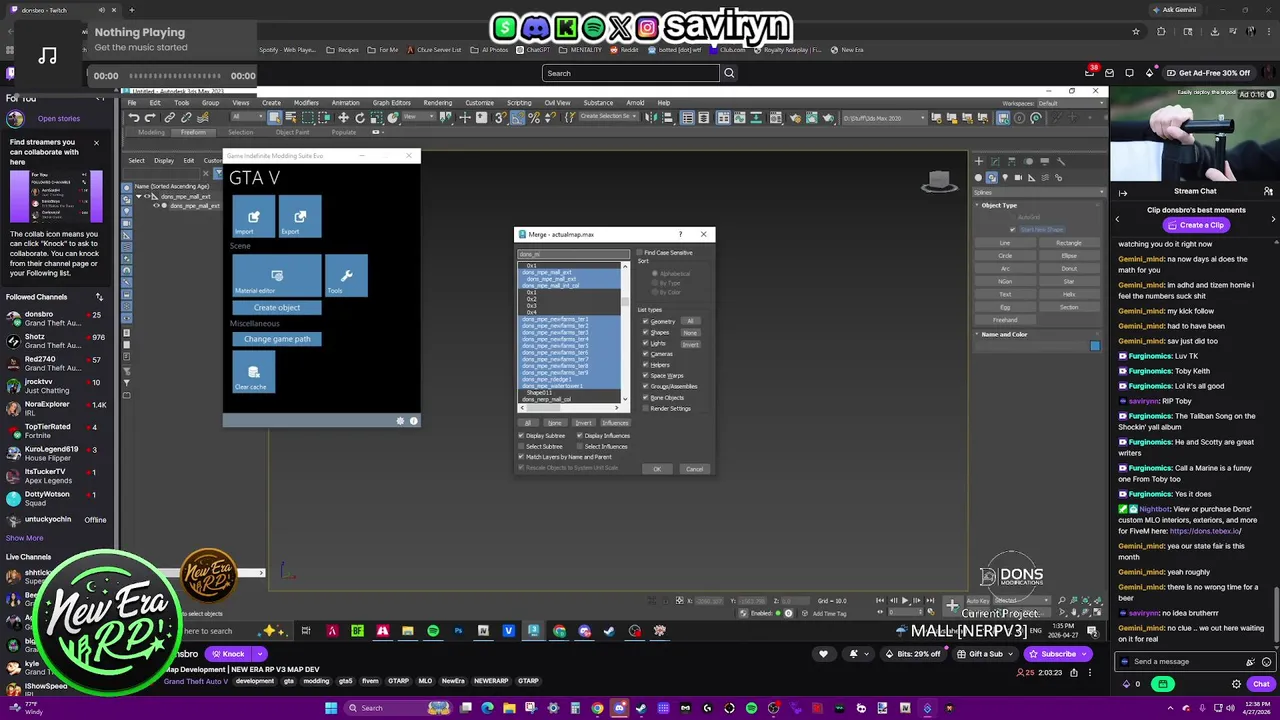Uncheck Lights in List types
Viewport: 1280px width, 720px height.
(646, 343)
